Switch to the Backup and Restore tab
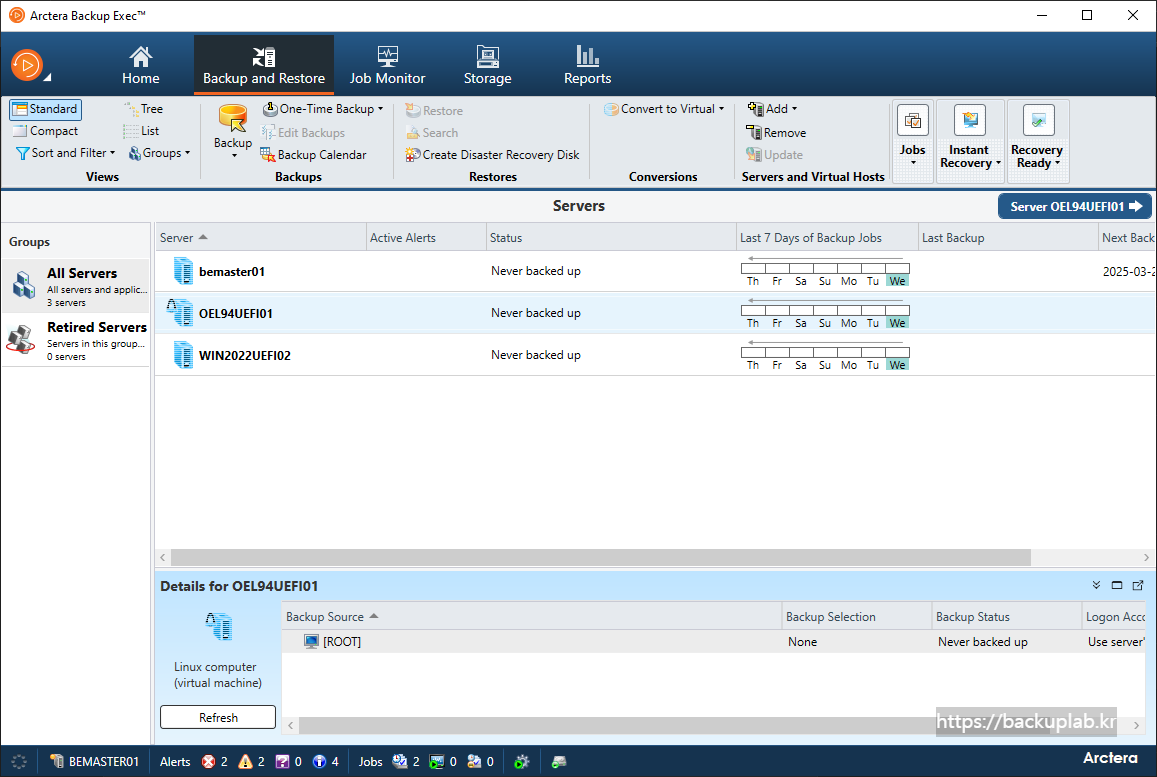The image size is (1157, 777). pos(263,65)
